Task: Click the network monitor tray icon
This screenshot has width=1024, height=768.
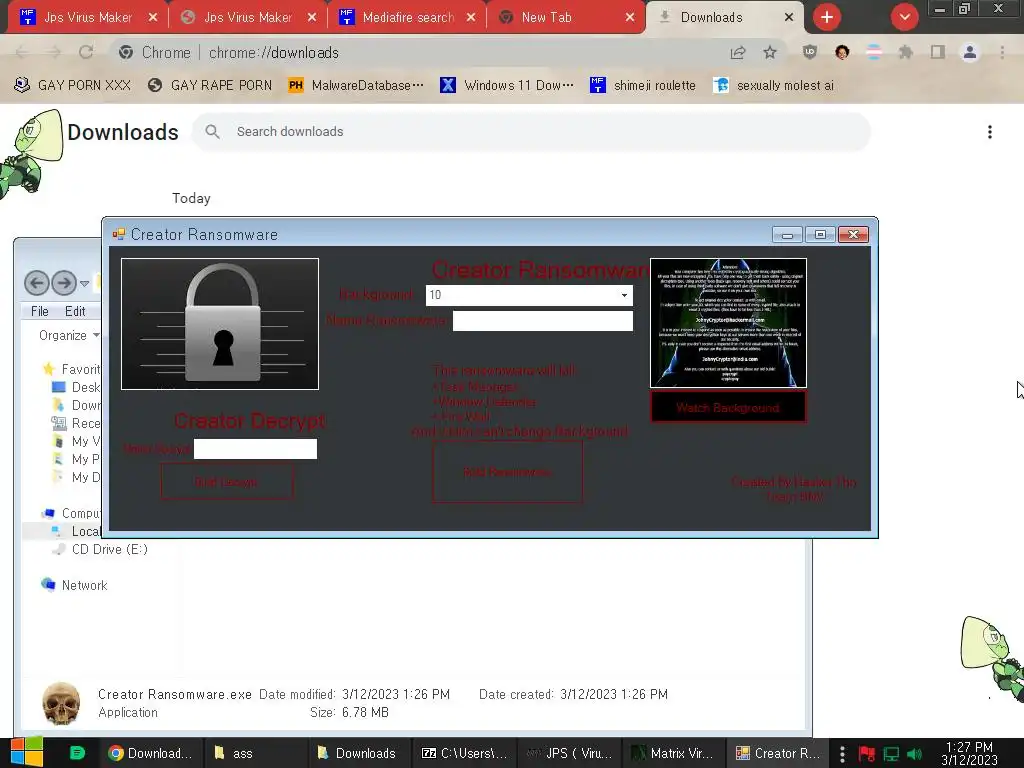Action: pyautogui.click(x=891, y=754)
